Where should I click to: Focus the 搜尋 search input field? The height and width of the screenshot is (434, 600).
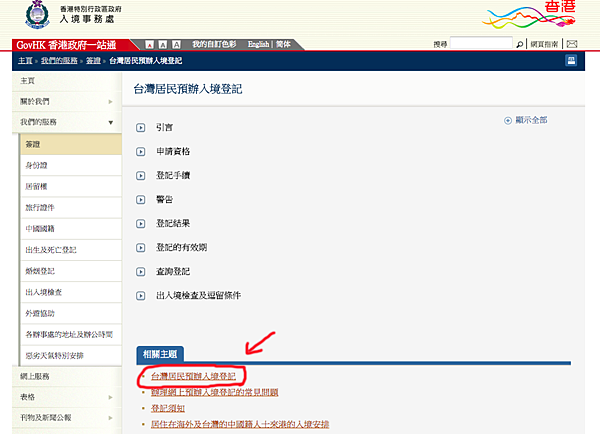481,43
